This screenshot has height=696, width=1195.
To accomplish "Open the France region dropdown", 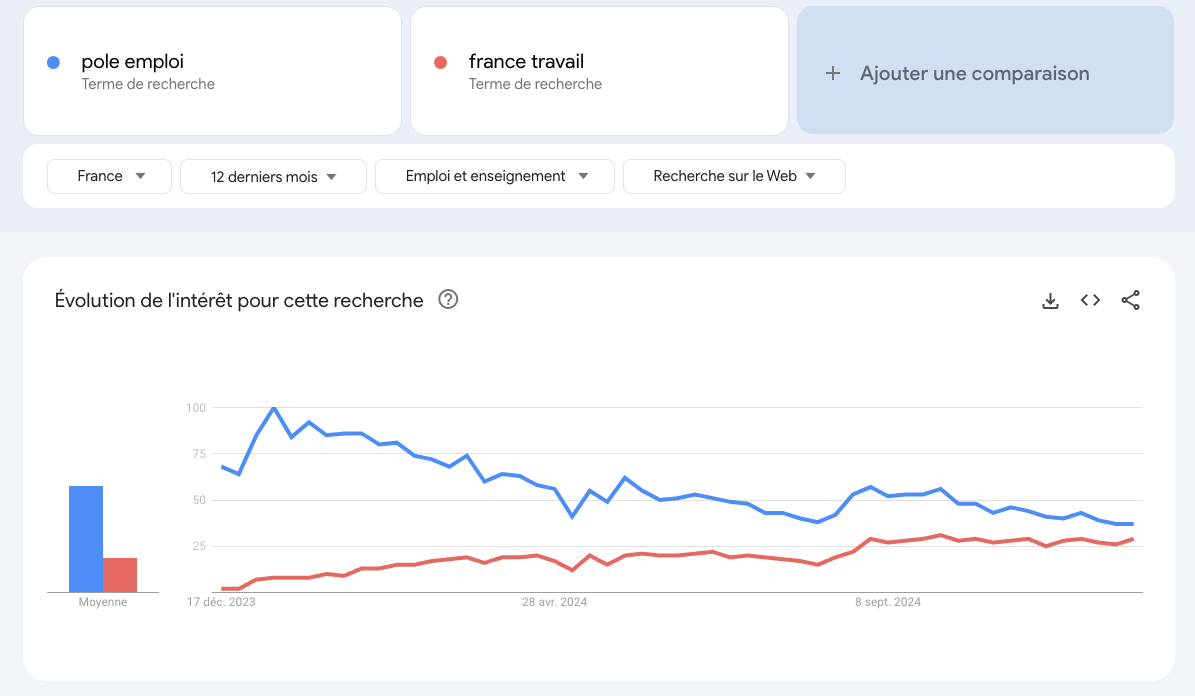I will [x=109, y=176].
